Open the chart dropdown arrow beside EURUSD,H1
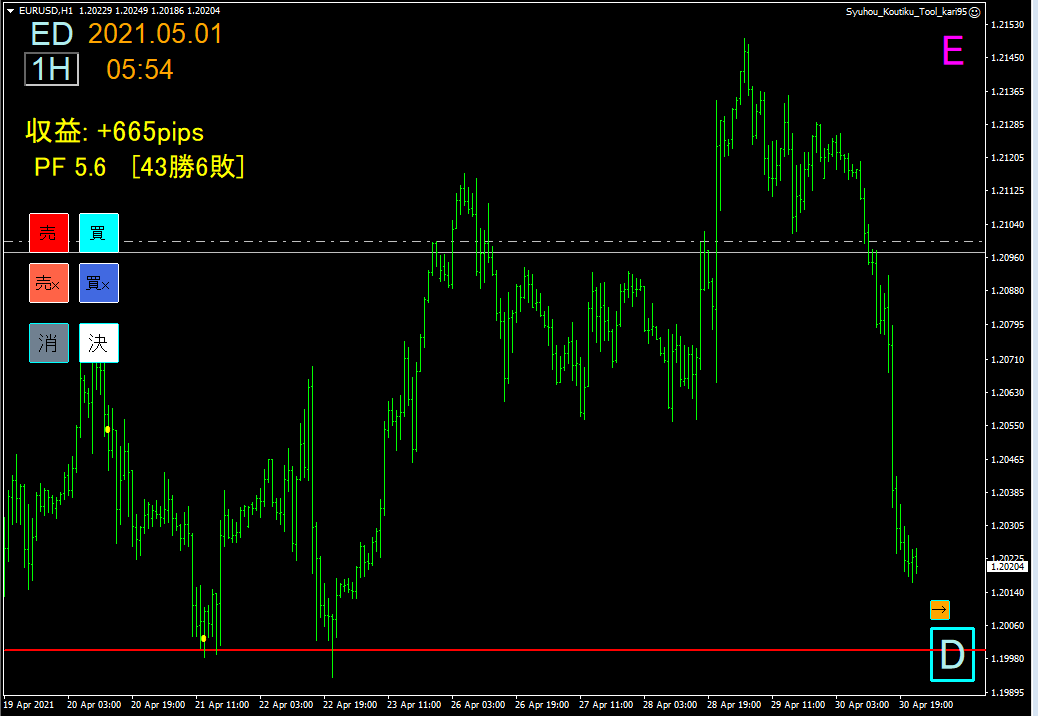Viewport: 1038px width, 716px height. point(10,11)
